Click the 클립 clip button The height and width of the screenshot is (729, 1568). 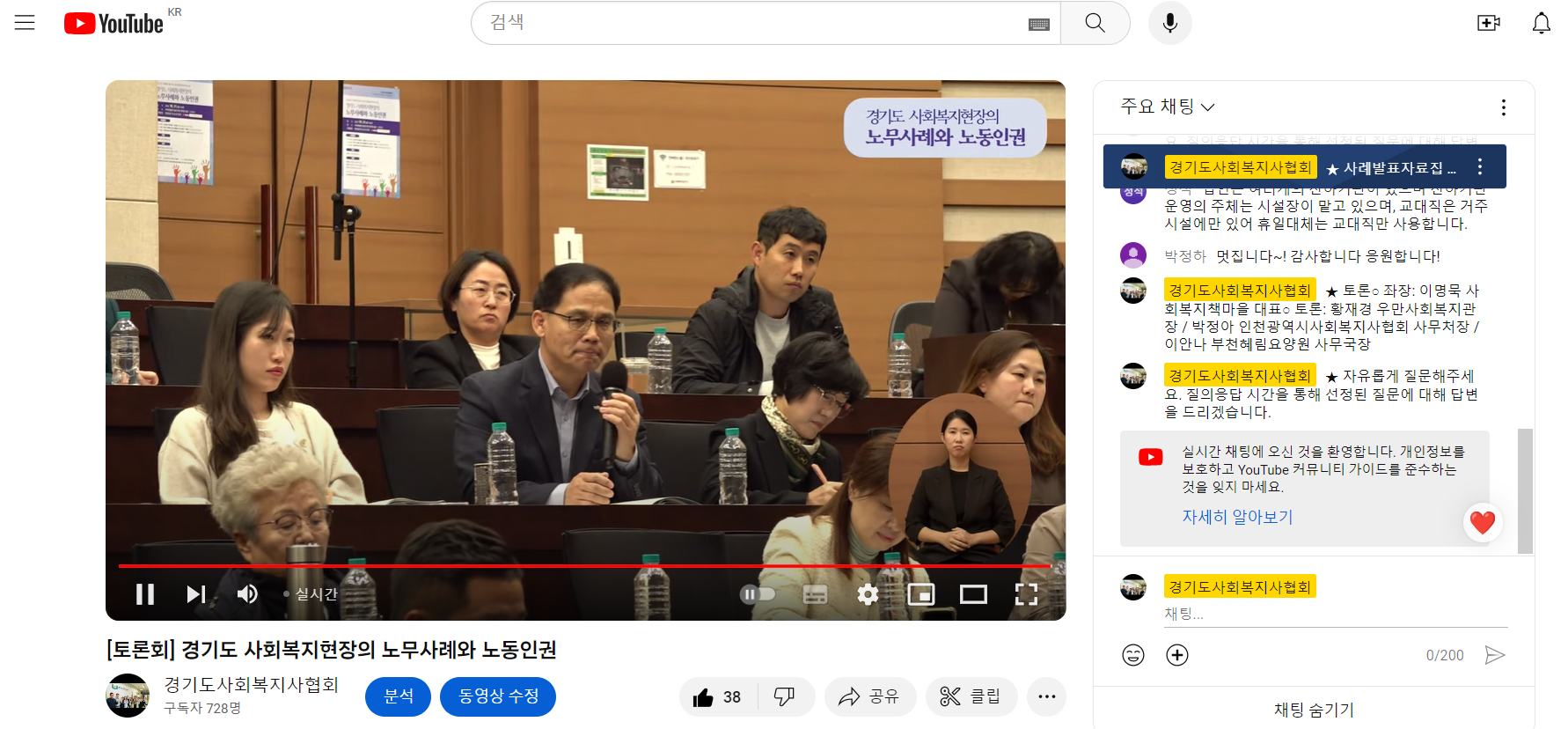point(971,697)
